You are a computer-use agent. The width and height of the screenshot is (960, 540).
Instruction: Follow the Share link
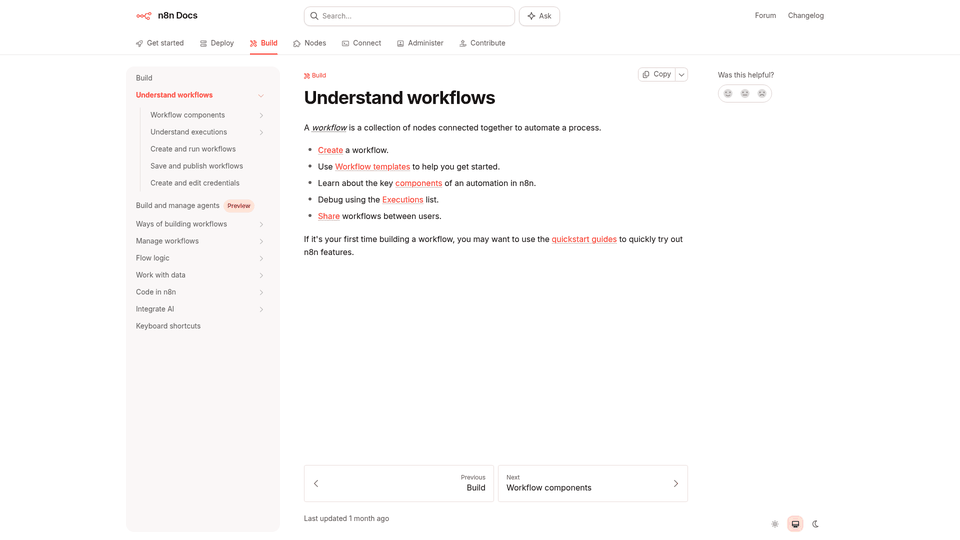(x=329, y=216)
